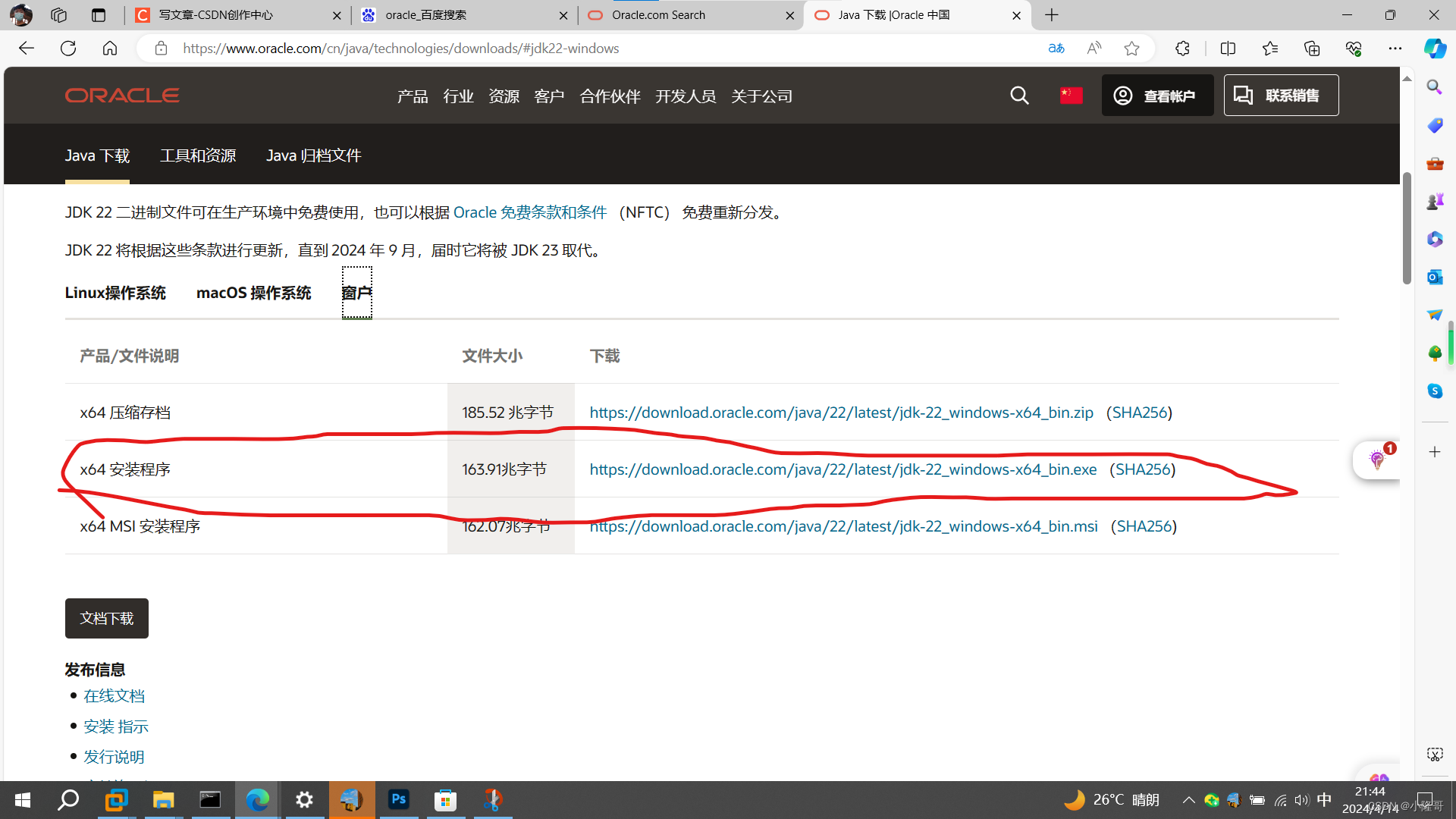Click the China flag country selector

[1071, 96]
